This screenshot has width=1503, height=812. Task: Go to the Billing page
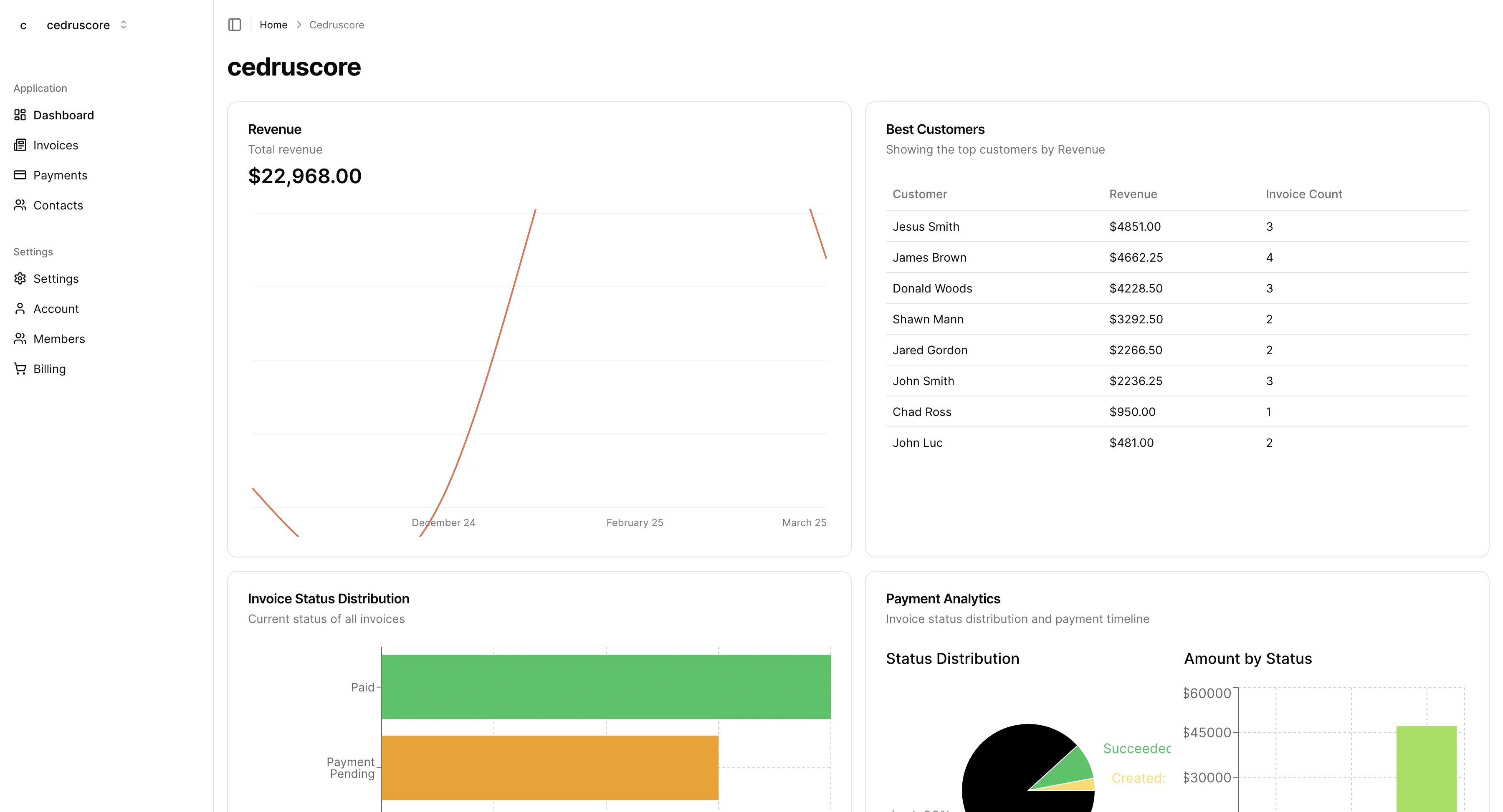click(50, 369)
